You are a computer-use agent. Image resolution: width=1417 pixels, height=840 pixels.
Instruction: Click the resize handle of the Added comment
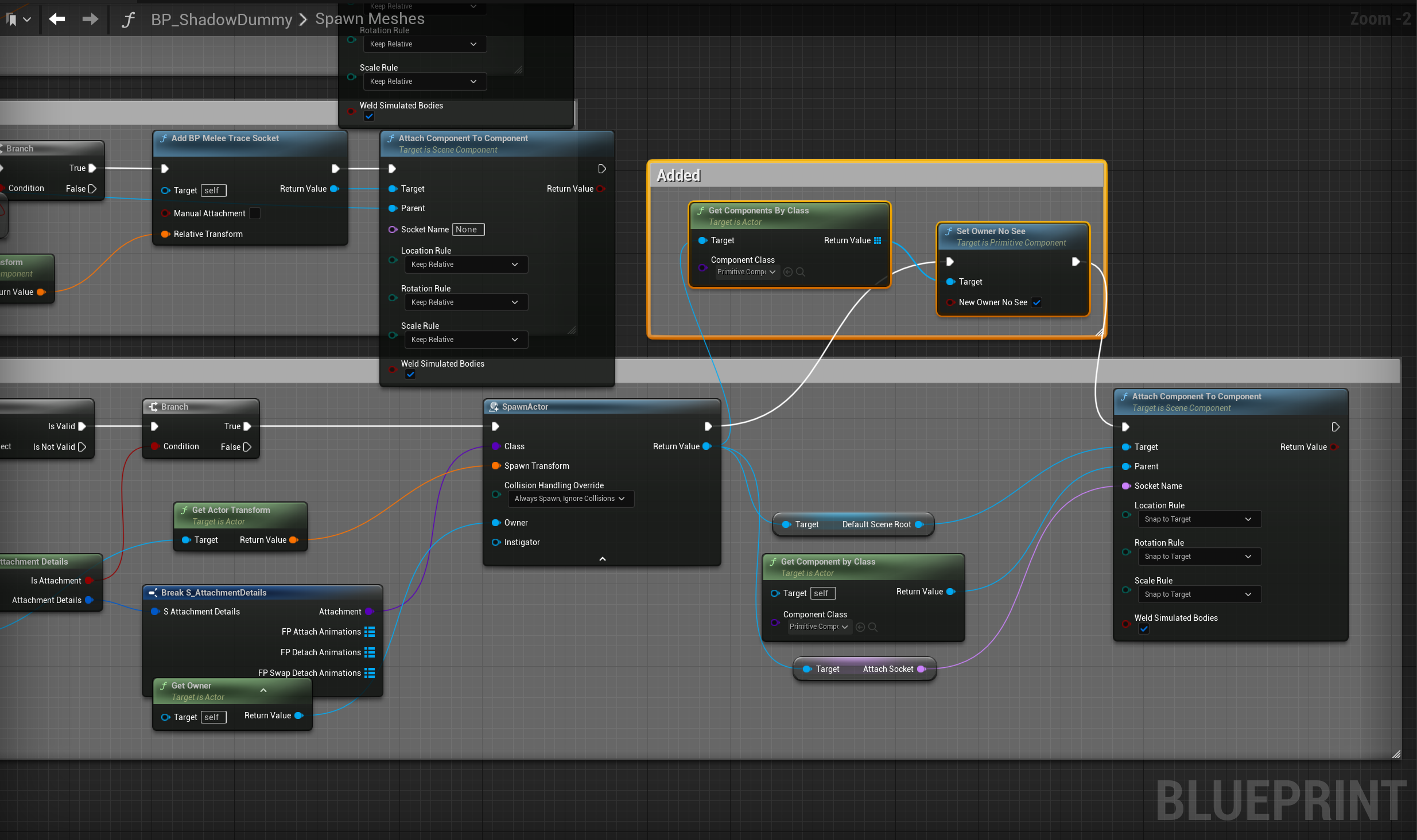point(1099,332)
